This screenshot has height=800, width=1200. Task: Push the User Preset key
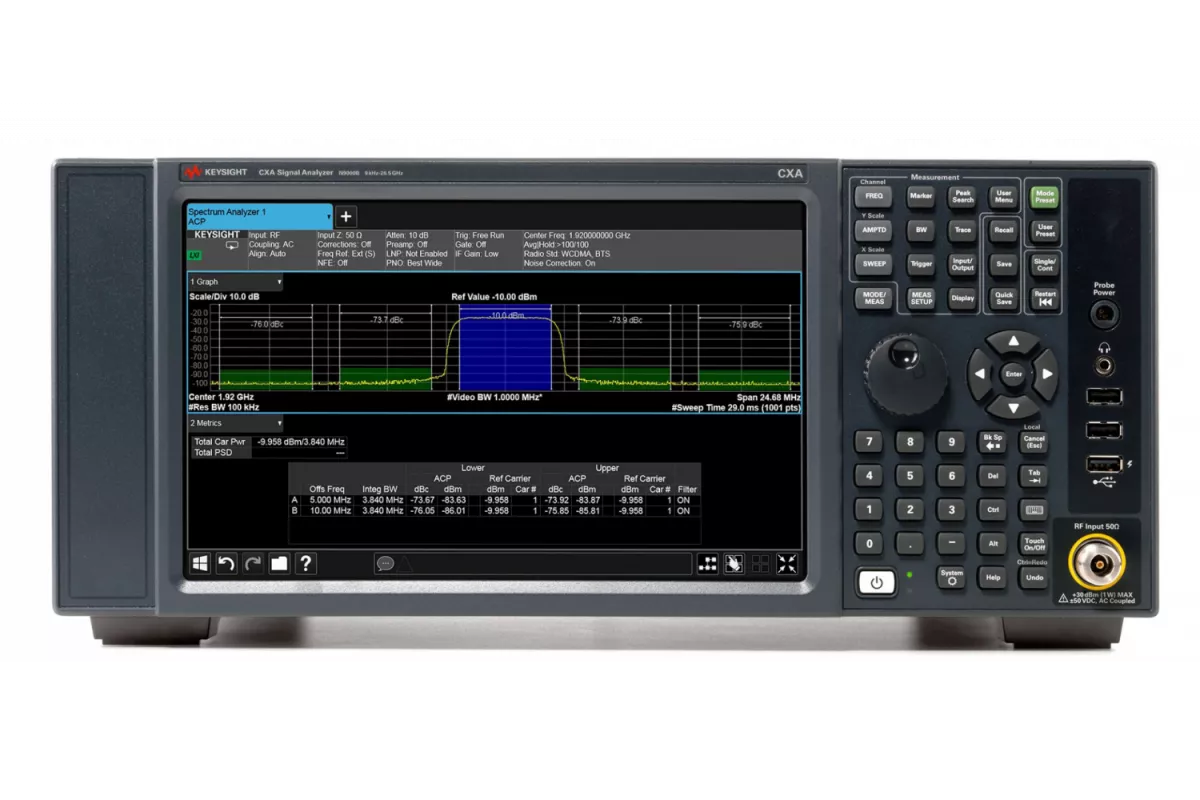pos(1045,230)
